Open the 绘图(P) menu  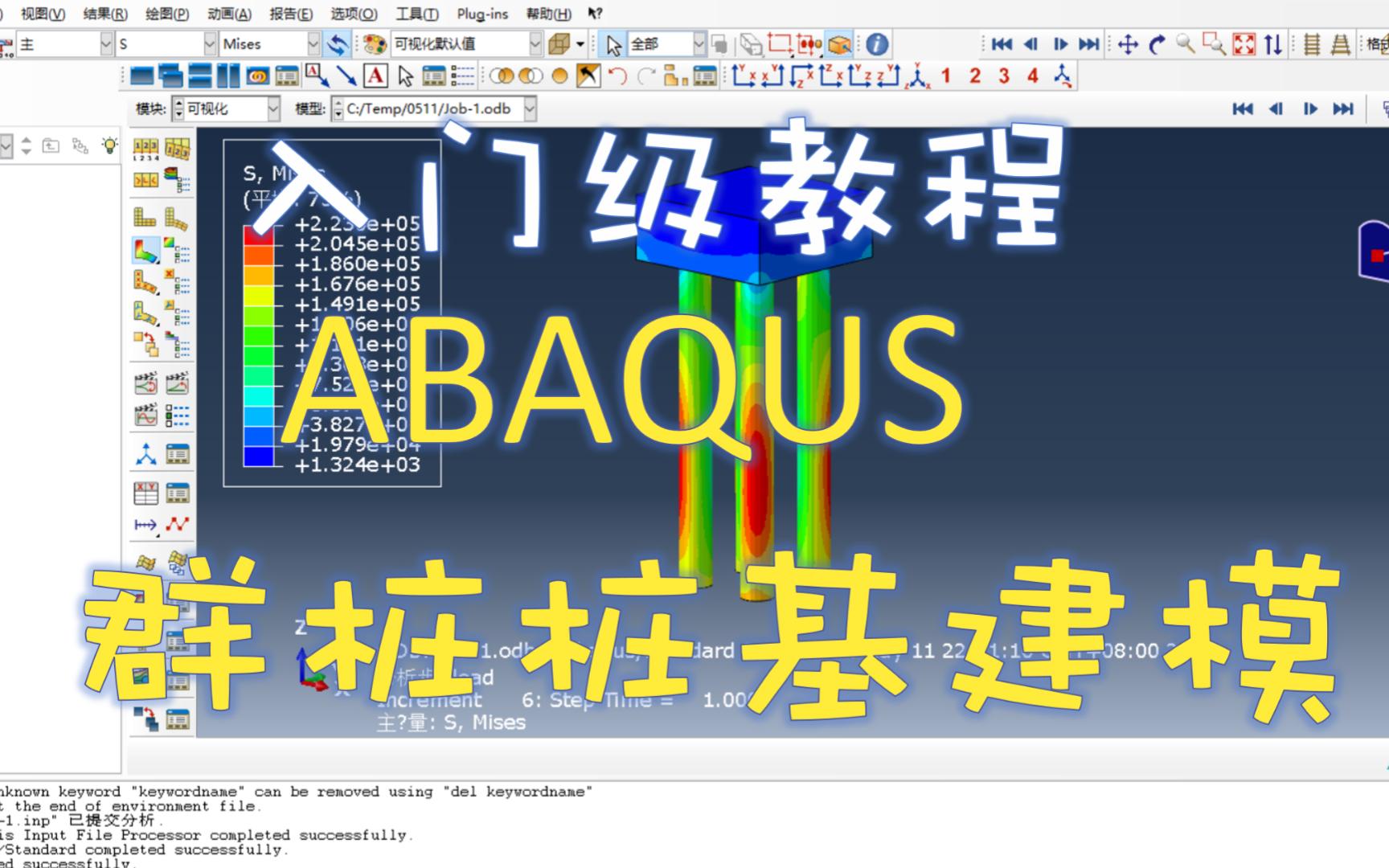167,14
